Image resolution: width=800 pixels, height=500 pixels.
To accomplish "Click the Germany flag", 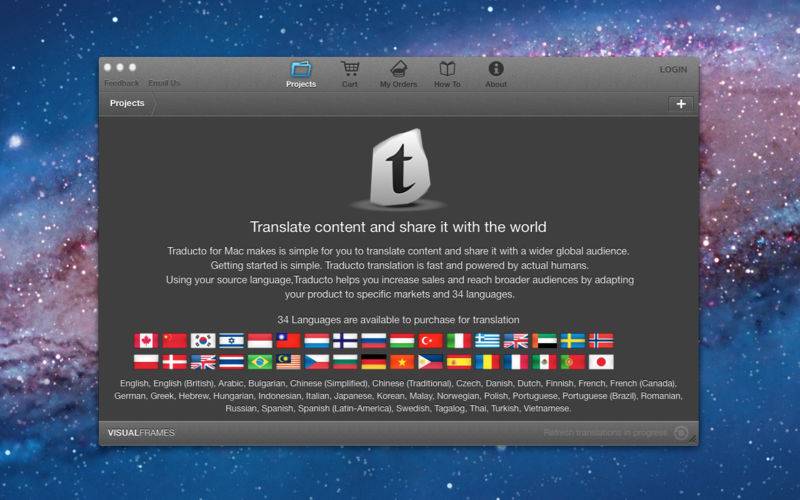I will pos(374,362).
